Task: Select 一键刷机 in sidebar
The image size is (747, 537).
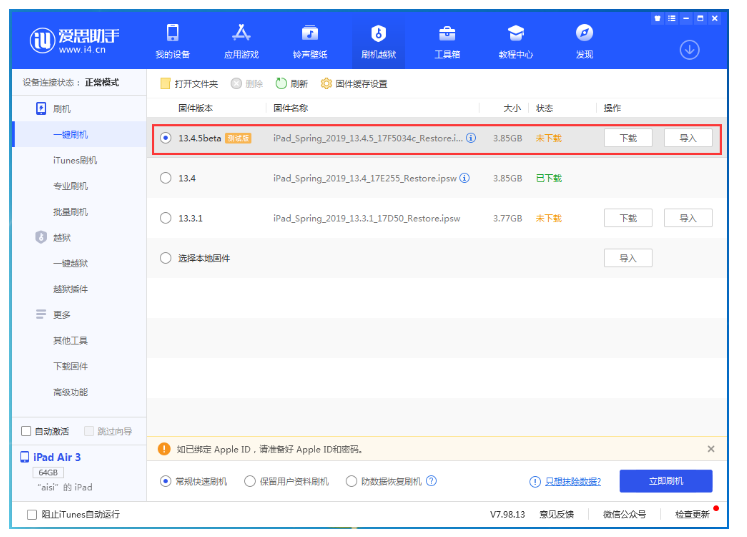Action: click(x=79, y=135)
